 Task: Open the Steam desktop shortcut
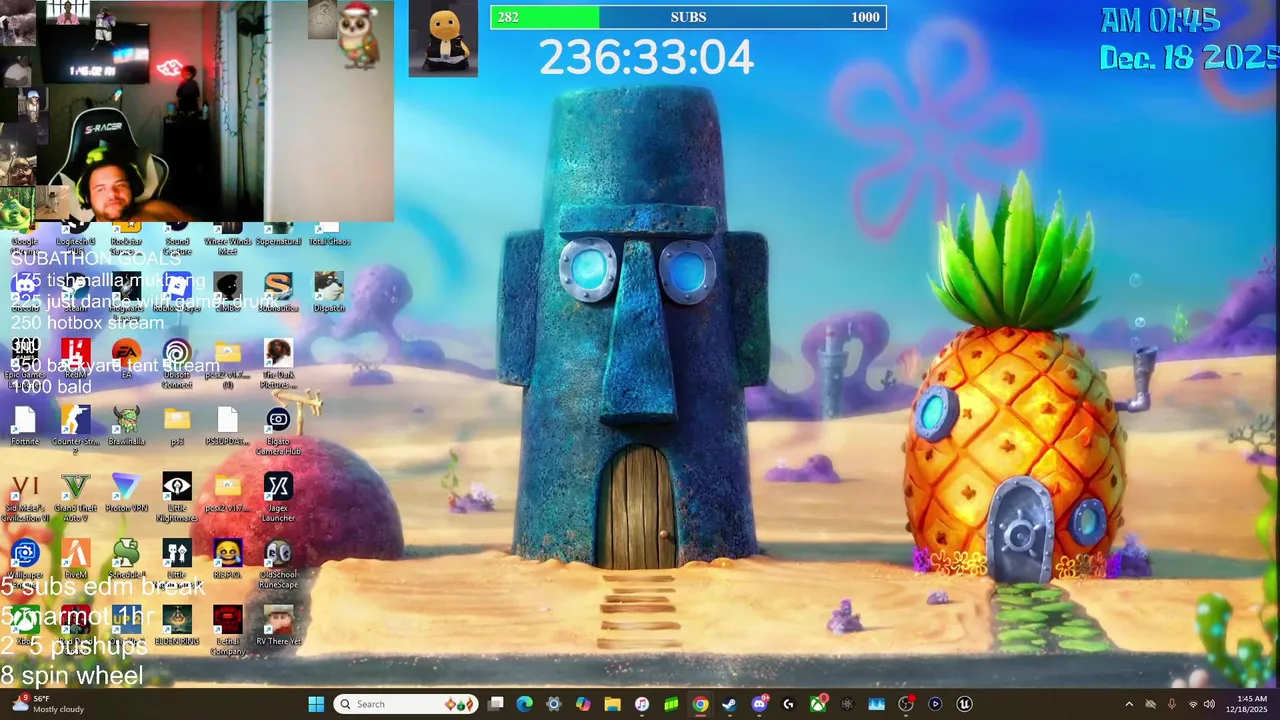75,291
